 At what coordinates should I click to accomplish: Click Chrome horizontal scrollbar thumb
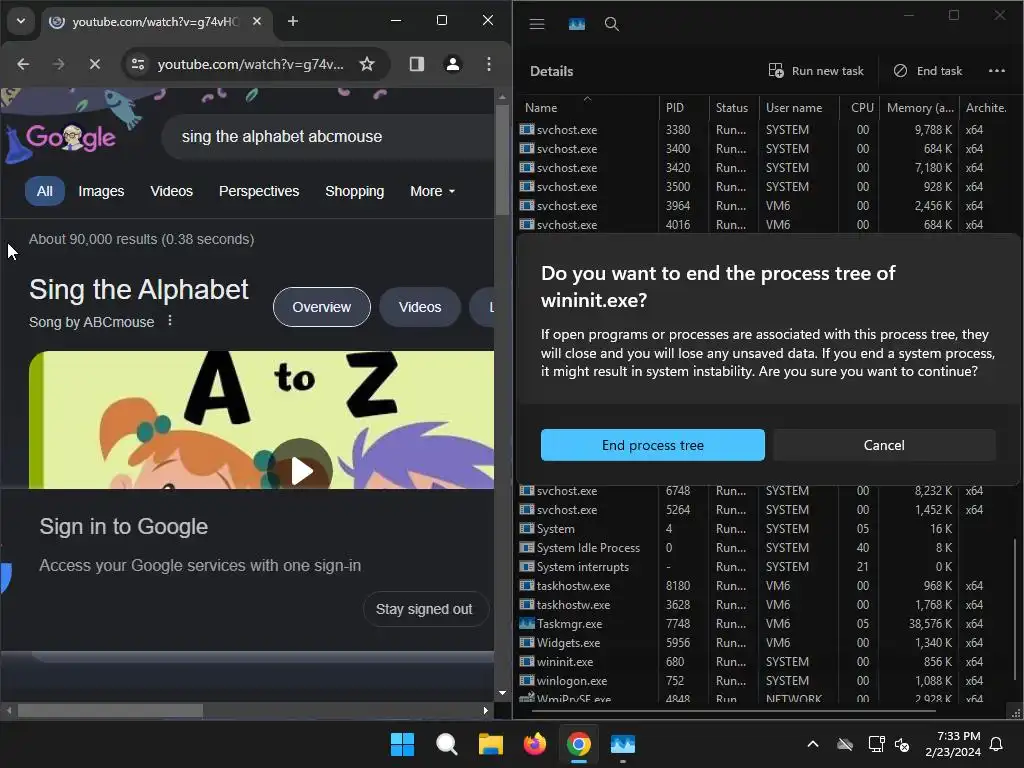(x=110, y=710)
